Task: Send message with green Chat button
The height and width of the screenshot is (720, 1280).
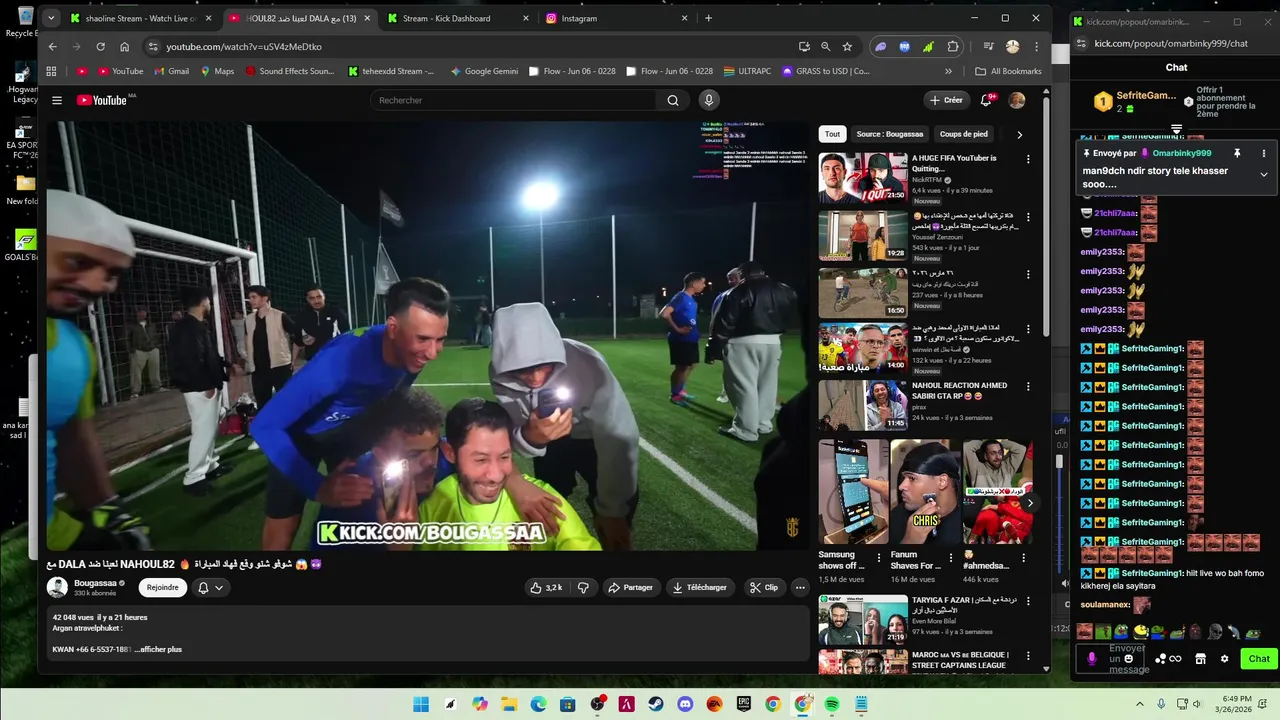Action: [1259, 659]
